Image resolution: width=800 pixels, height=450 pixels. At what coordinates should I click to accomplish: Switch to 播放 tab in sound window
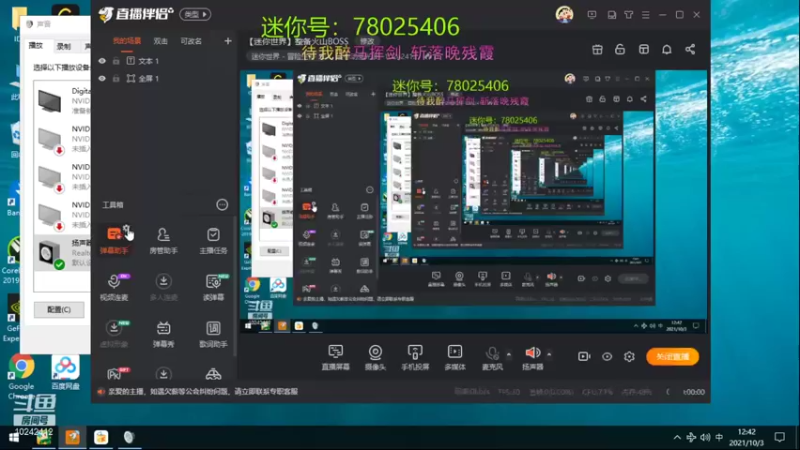pos(36,46)
